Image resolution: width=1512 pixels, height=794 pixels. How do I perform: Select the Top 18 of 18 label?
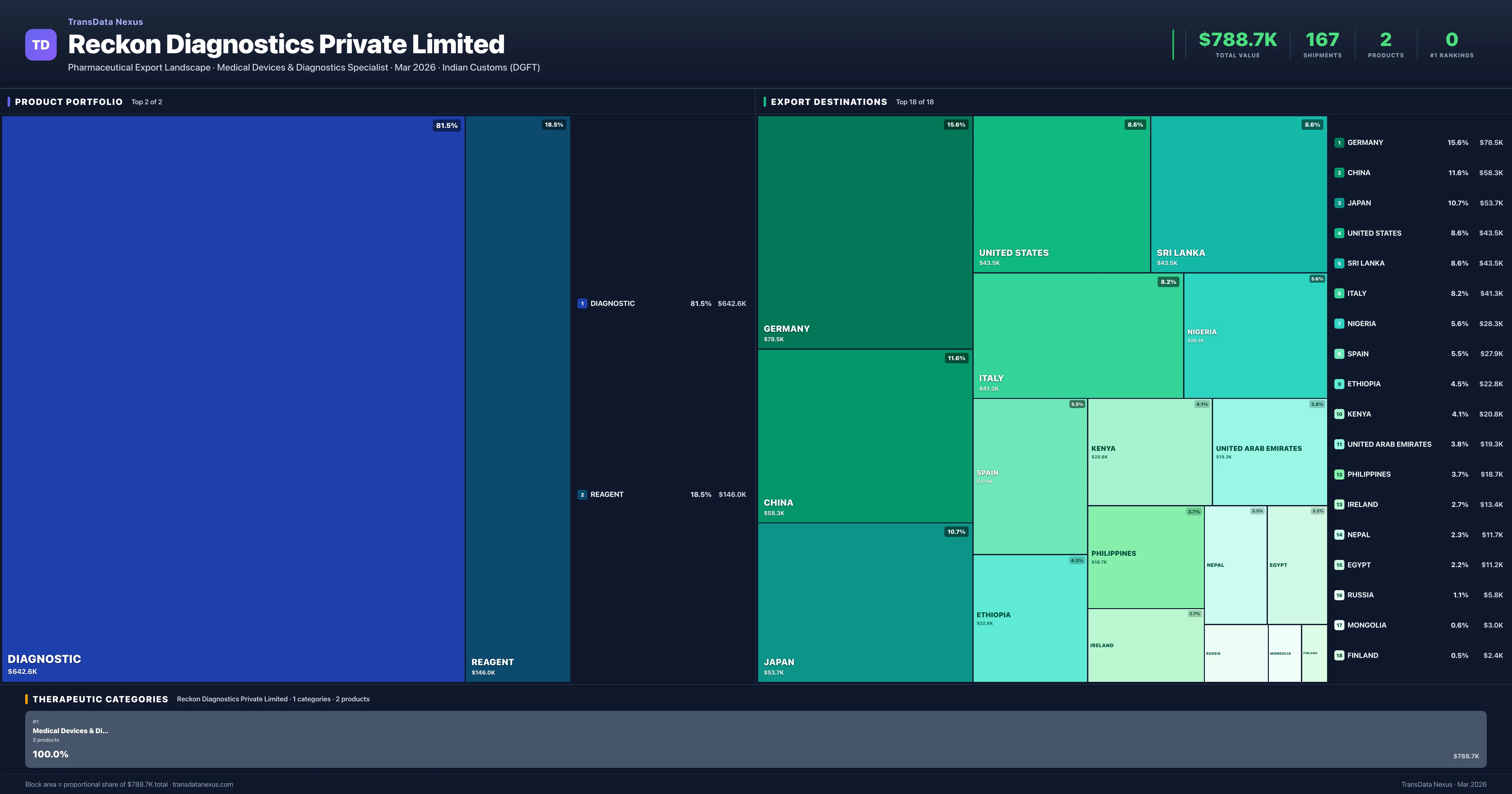914,101
